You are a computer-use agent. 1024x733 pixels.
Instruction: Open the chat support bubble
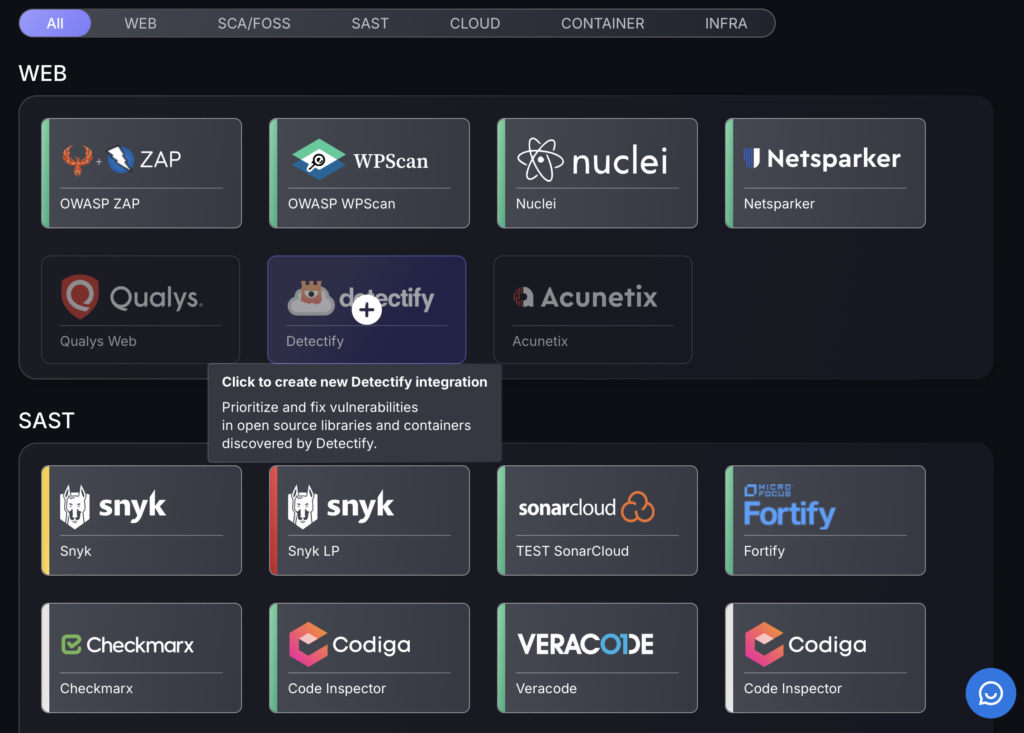(x=991, y=693)
